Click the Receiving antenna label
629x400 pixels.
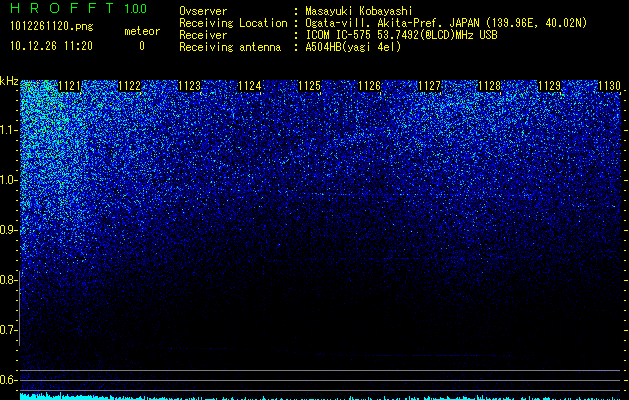(x=230, y=47)
